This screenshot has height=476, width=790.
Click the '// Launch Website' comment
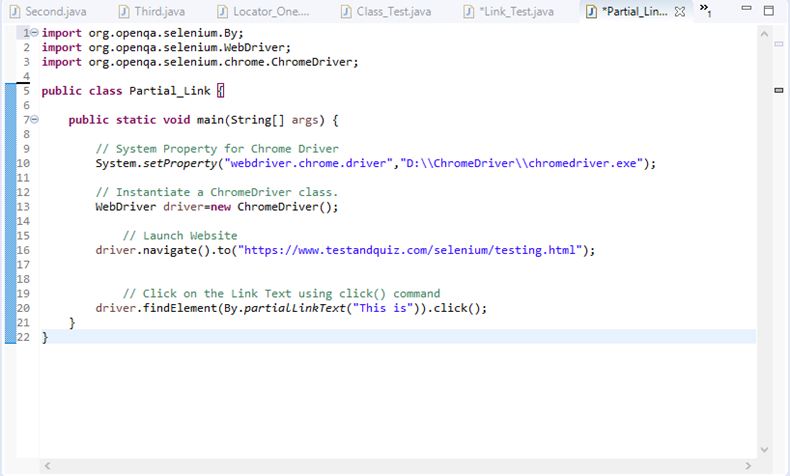pos(180,236)
